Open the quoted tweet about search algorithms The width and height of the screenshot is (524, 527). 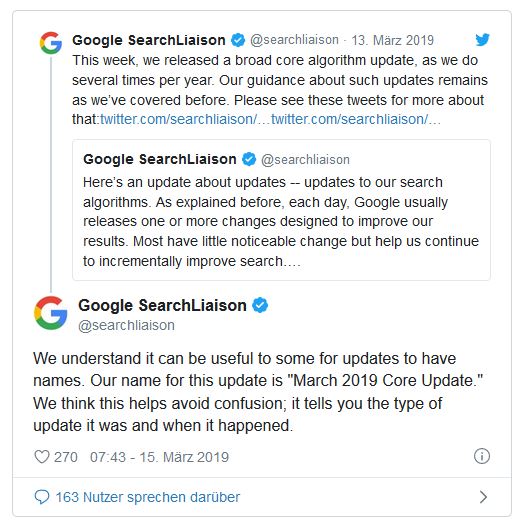coord(281,210)
